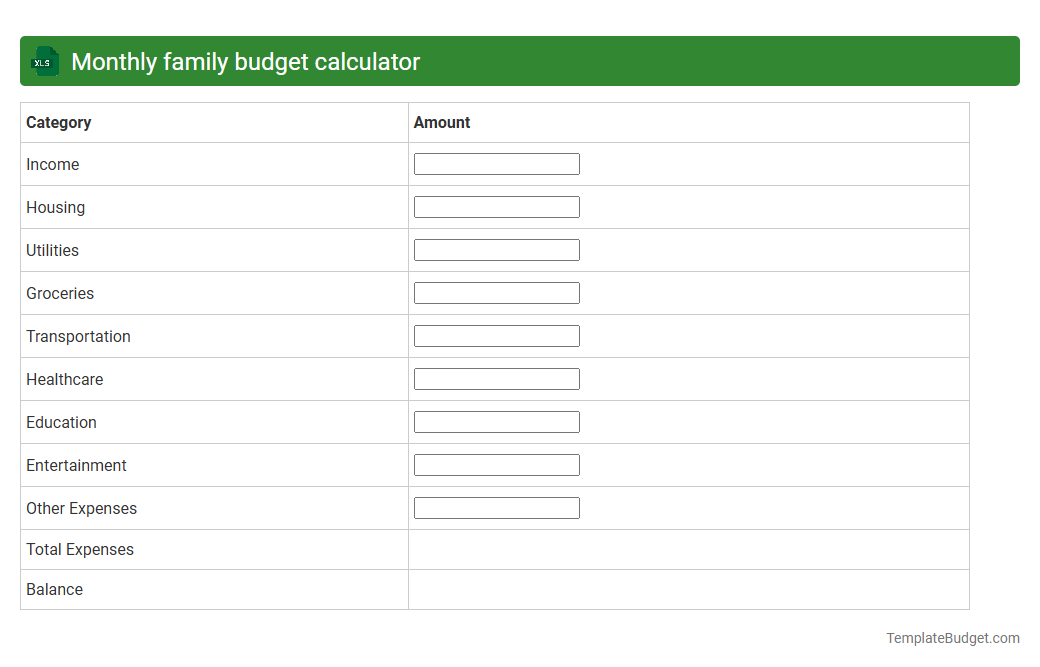Click the Entertainment amount input
Image resolution: width=1040 pixels, height=667 pixels.
(x=496, y=464)
